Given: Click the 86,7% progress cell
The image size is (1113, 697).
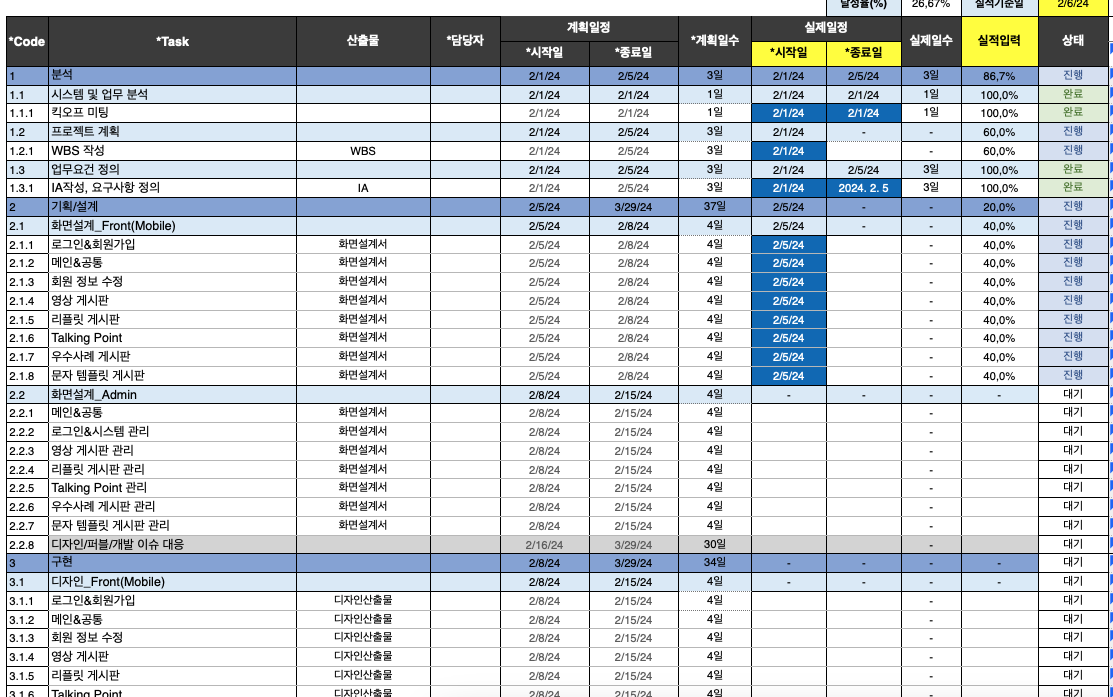Looking at the screenshot, I should (x=999, y=76).
